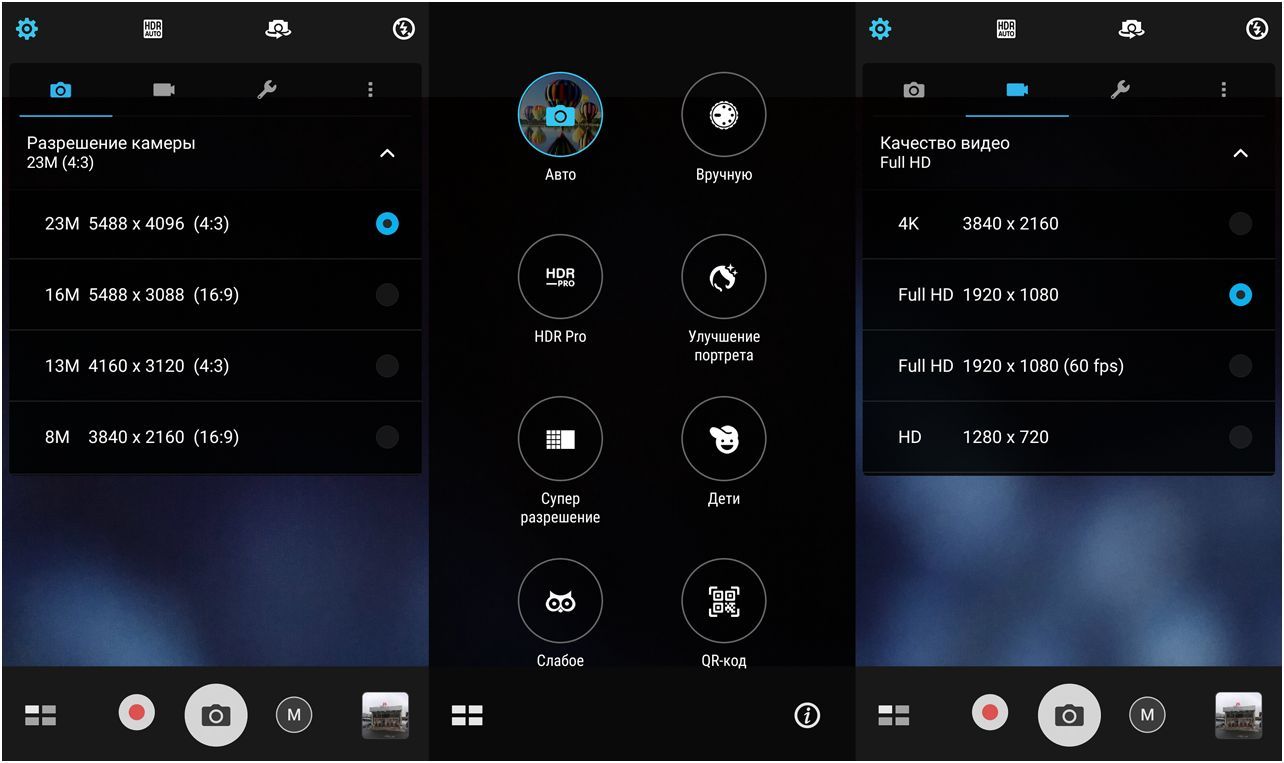
Task: Select the Авто shooting mode
Action: [x=560, y=115]
